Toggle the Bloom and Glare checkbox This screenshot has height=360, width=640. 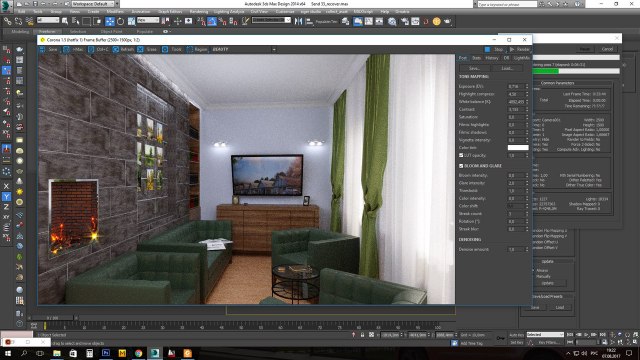[461, 166]
